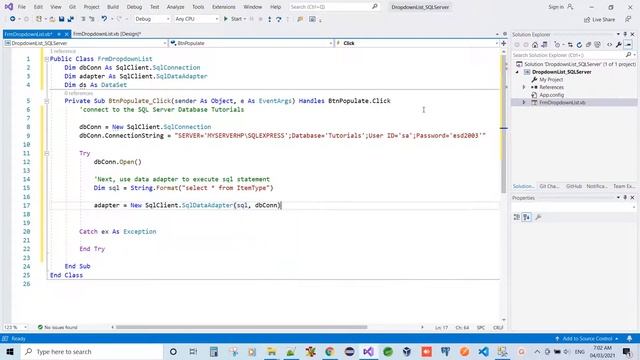Open the Build menu
This screenshot has width=640, height=360.
[113, 7]
